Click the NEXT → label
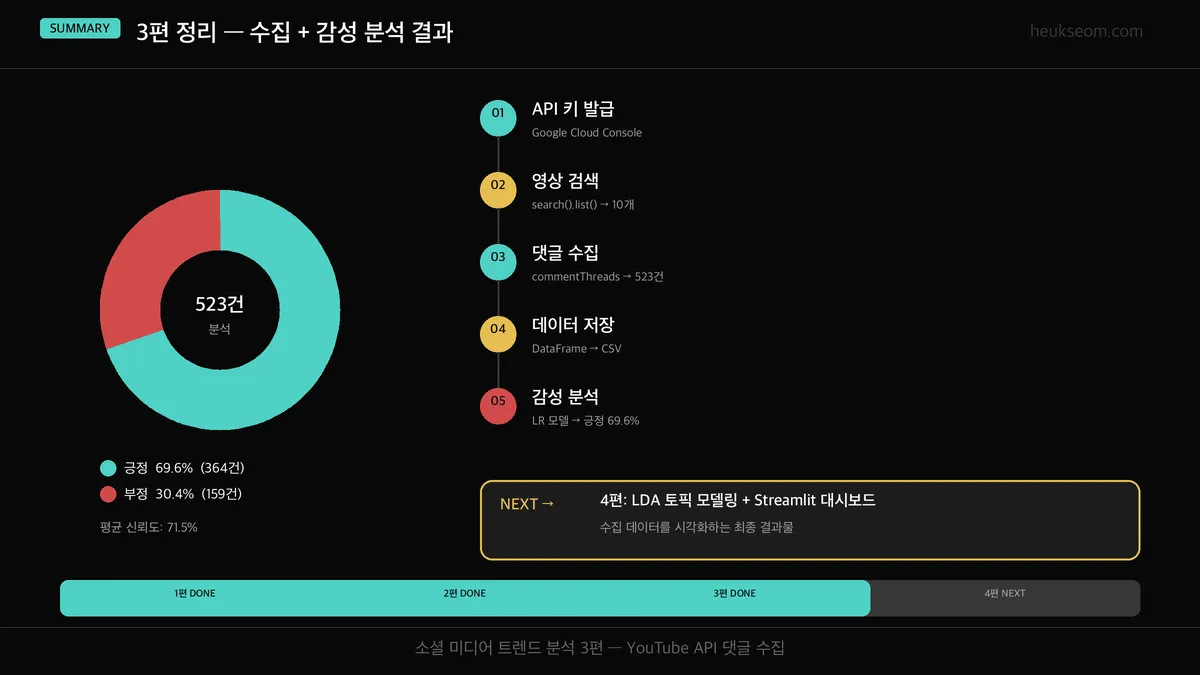This screenshot has width=1200, height=675. (527, 504)
